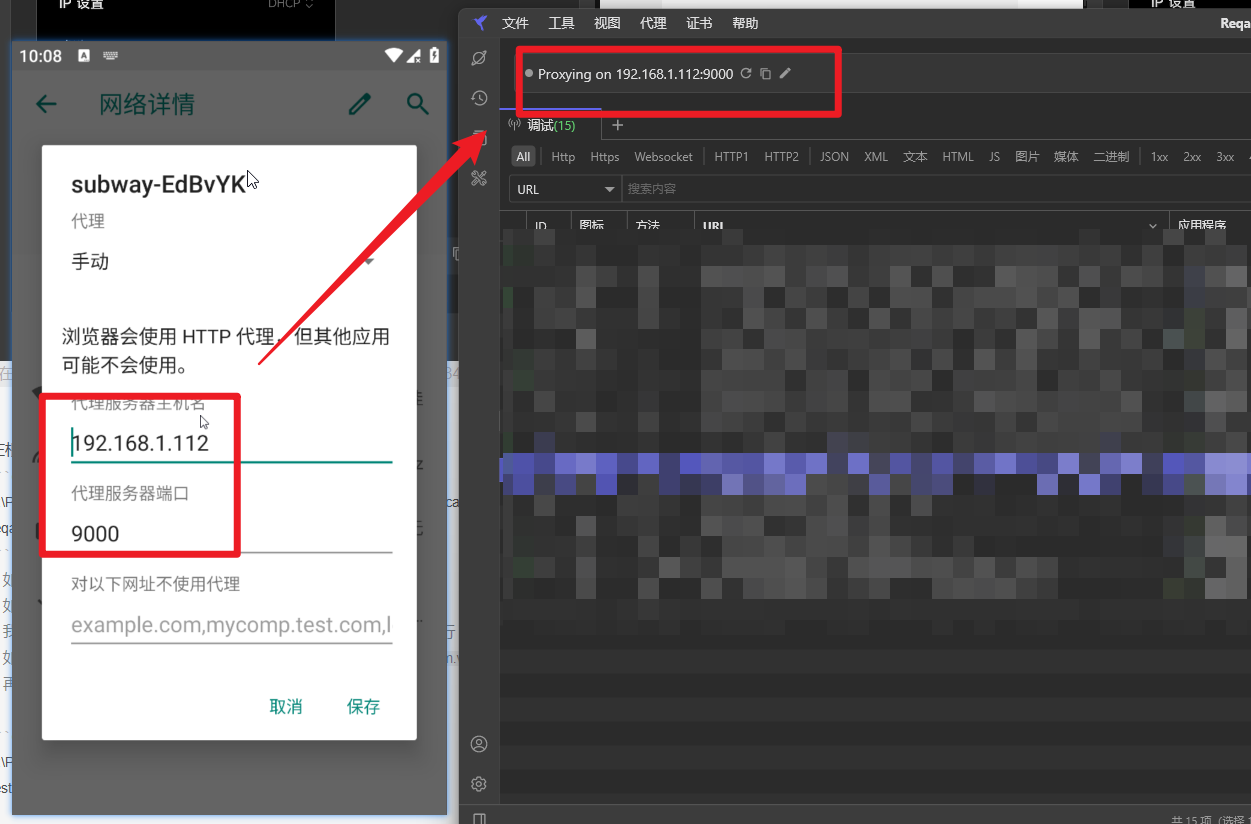Toggle the XML content filter
The width and height of the screenshot is (1251, 824).
tap(876, 157)
